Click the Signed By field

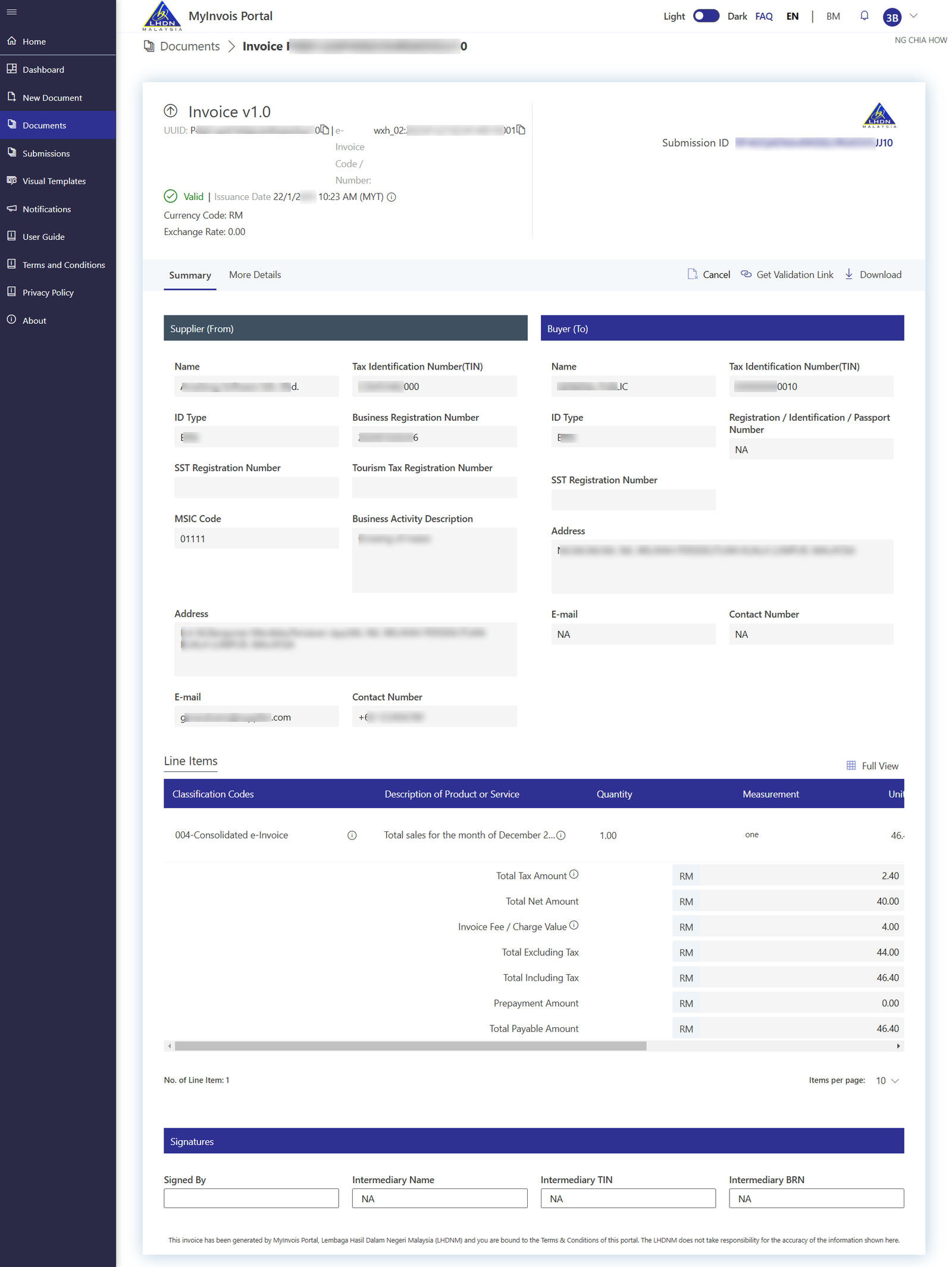tap(251, 1198)
